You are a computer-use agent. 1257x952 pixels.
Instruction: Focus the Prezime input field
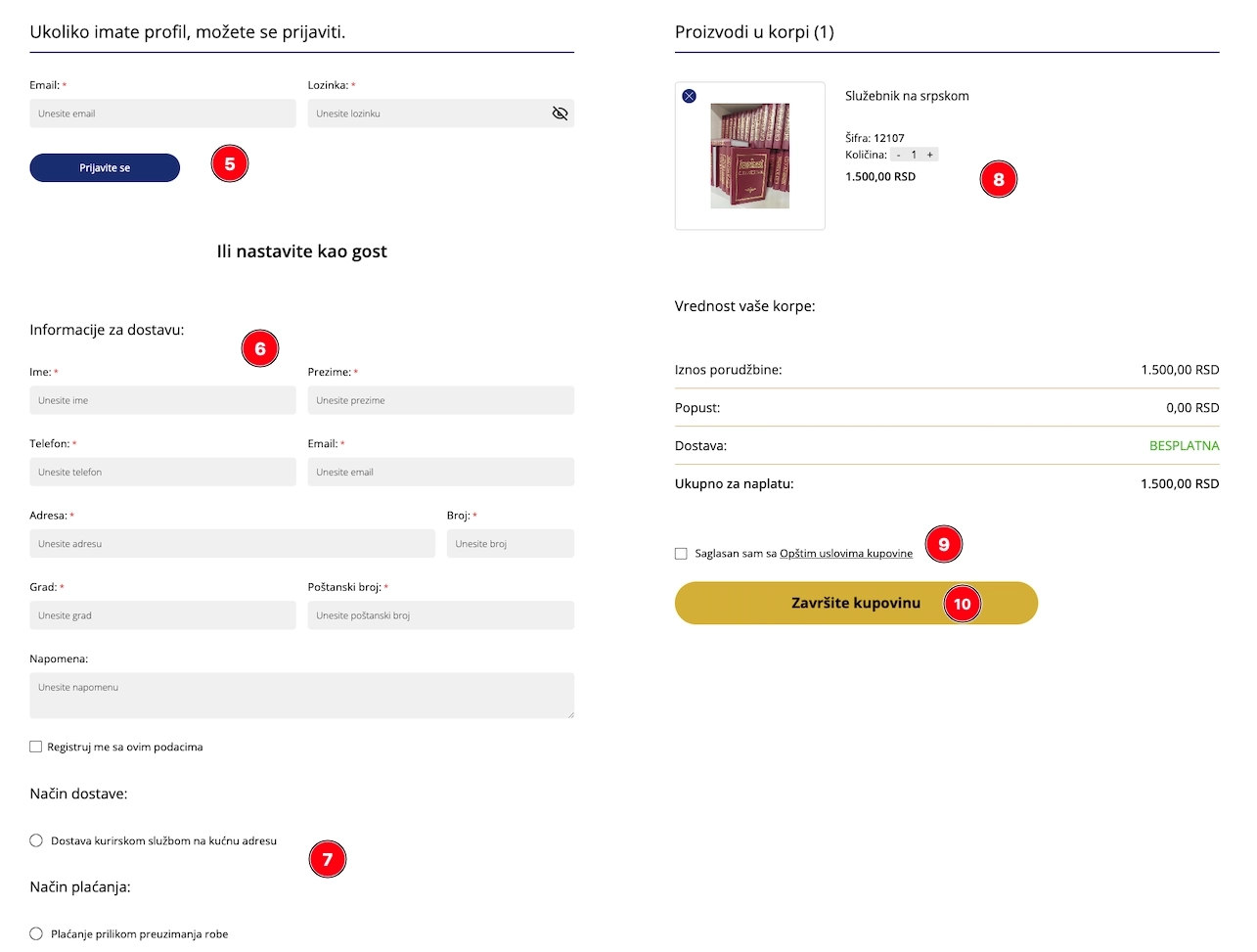tap(440, 400)
